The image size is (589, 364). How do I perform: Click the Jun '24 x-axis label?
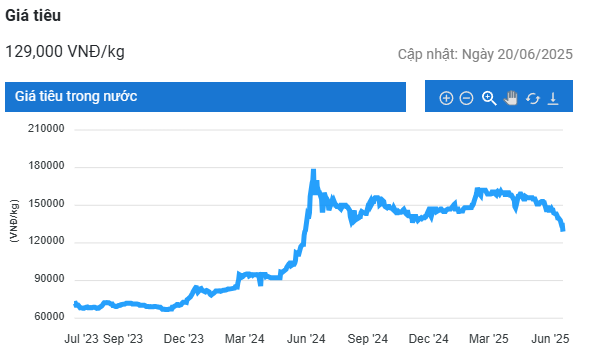coord(306,339)
